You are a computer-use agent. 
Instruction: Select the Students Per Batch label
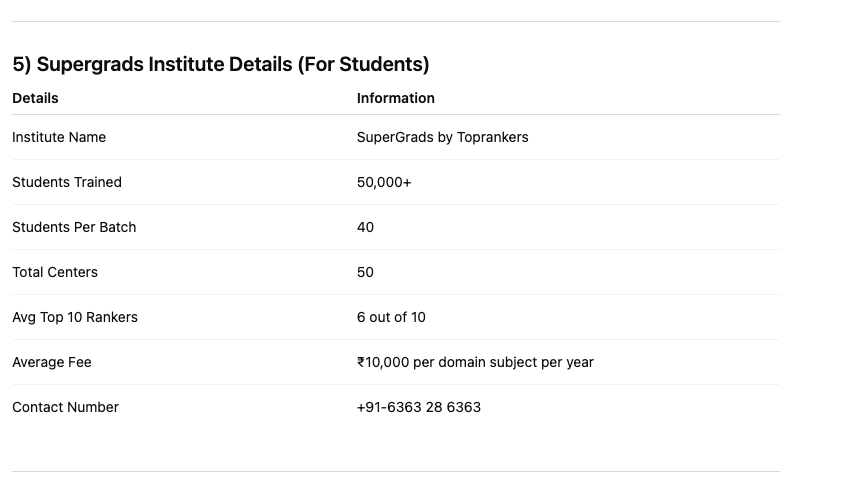click(x=74, y=227)
